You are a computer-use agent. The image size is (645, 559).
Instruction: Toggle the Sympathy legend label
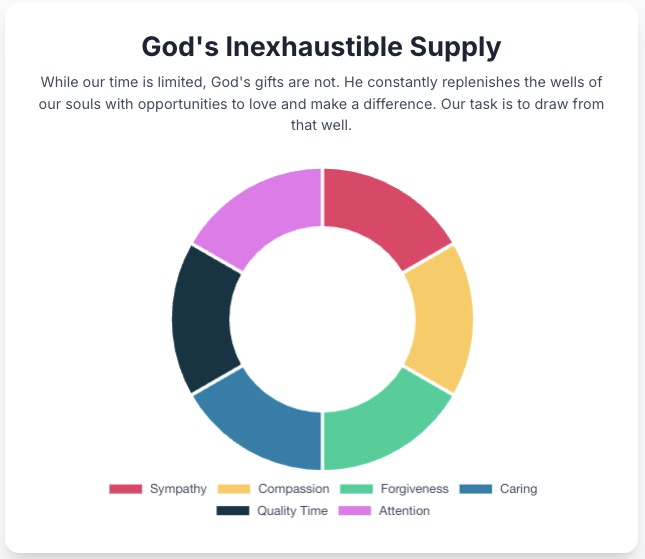pyautogui.click(x=178, y=489)
